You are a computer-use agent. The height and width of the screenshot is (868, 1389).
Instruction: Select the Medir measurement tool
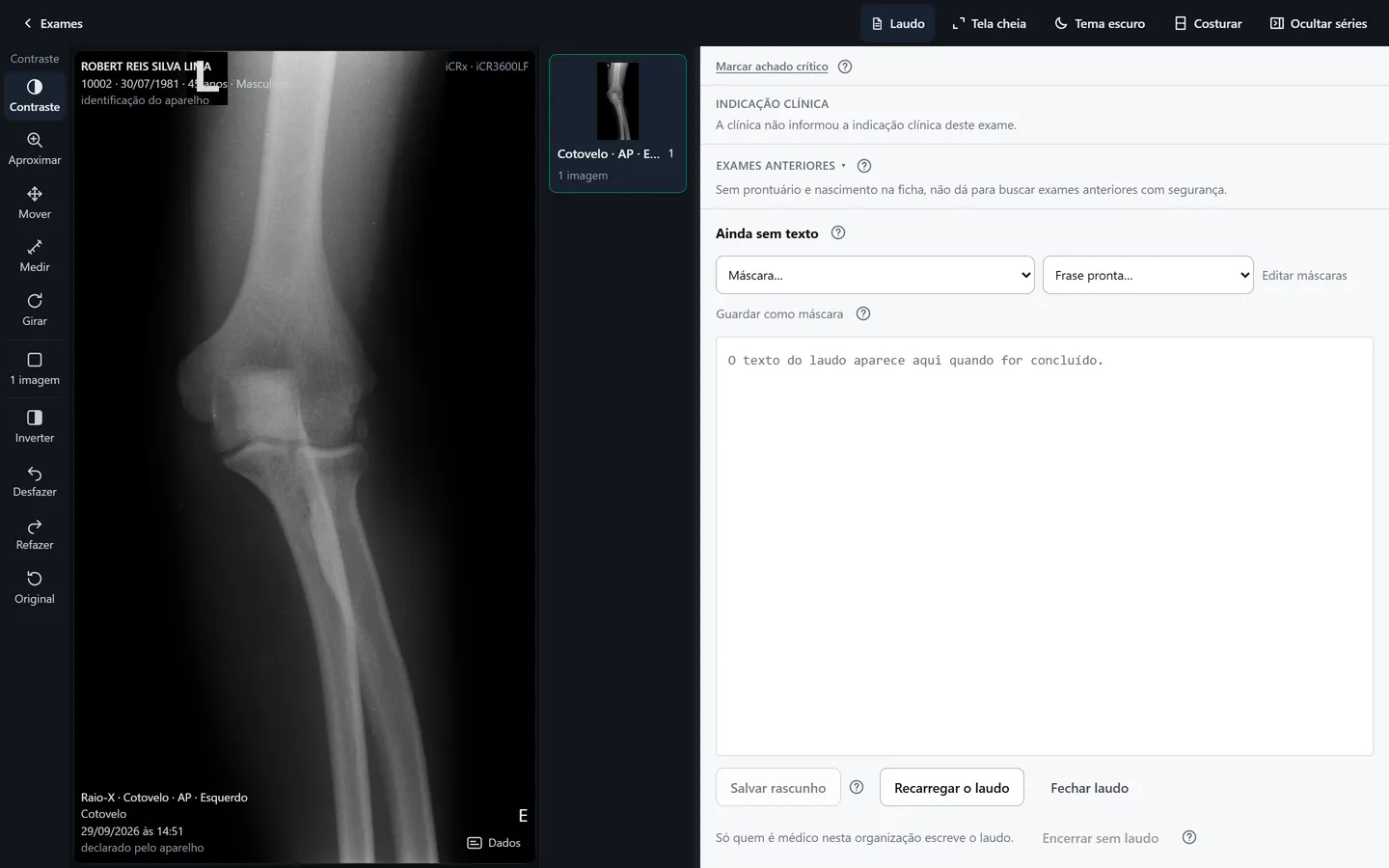coord(35,256)
